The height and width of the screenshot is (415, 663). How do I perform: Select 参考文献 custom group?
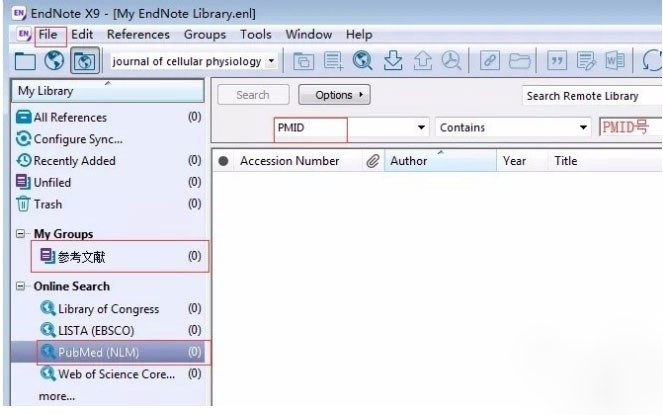(x=120, y=256)
